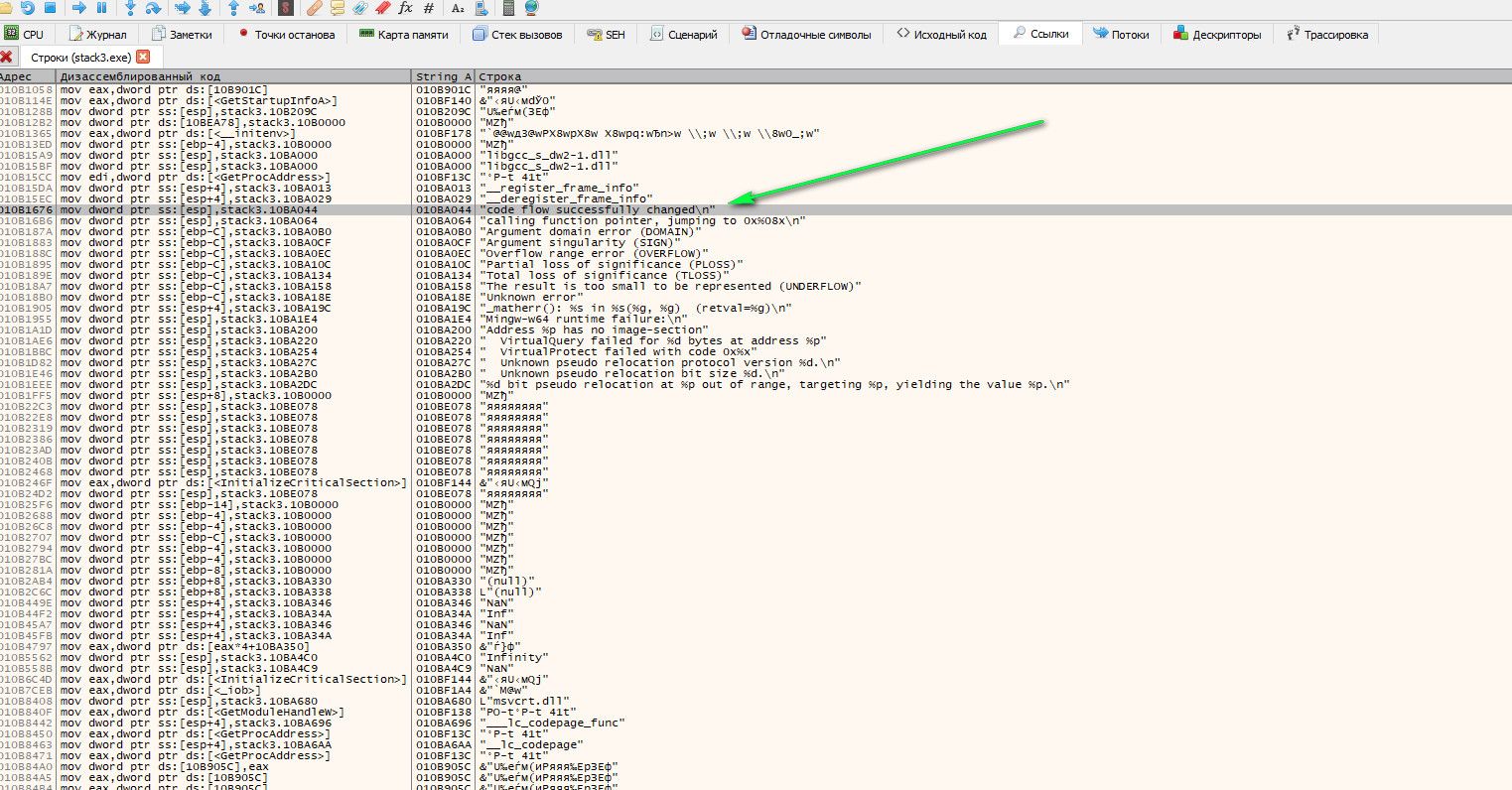This screenshot has height=790, width=1512.
Task: Open the Сценарий tab
Action: tap(684, 34)
